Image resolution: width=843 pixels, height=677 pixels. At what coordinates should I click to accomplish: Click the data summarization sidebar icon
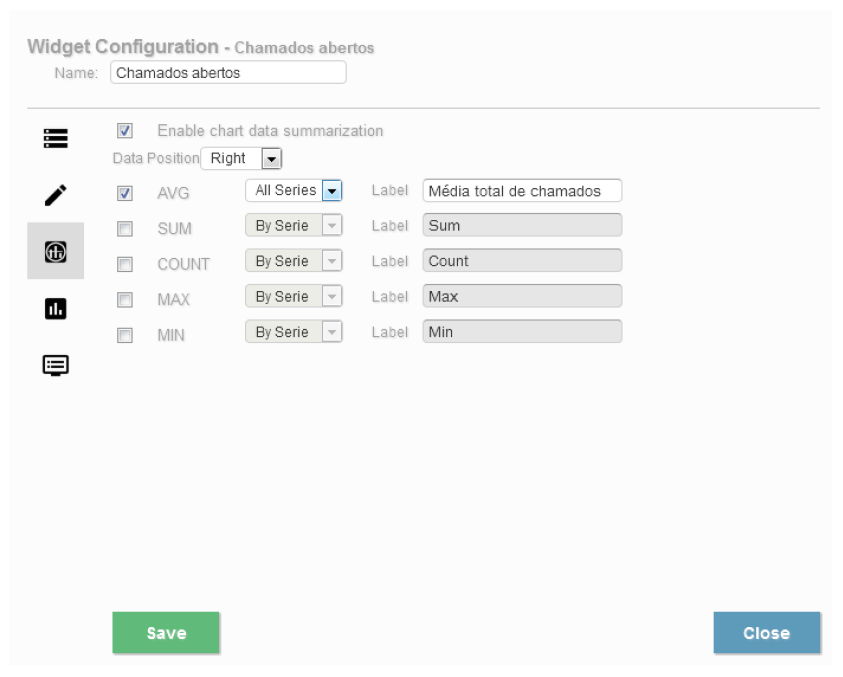tap(55, 252)
